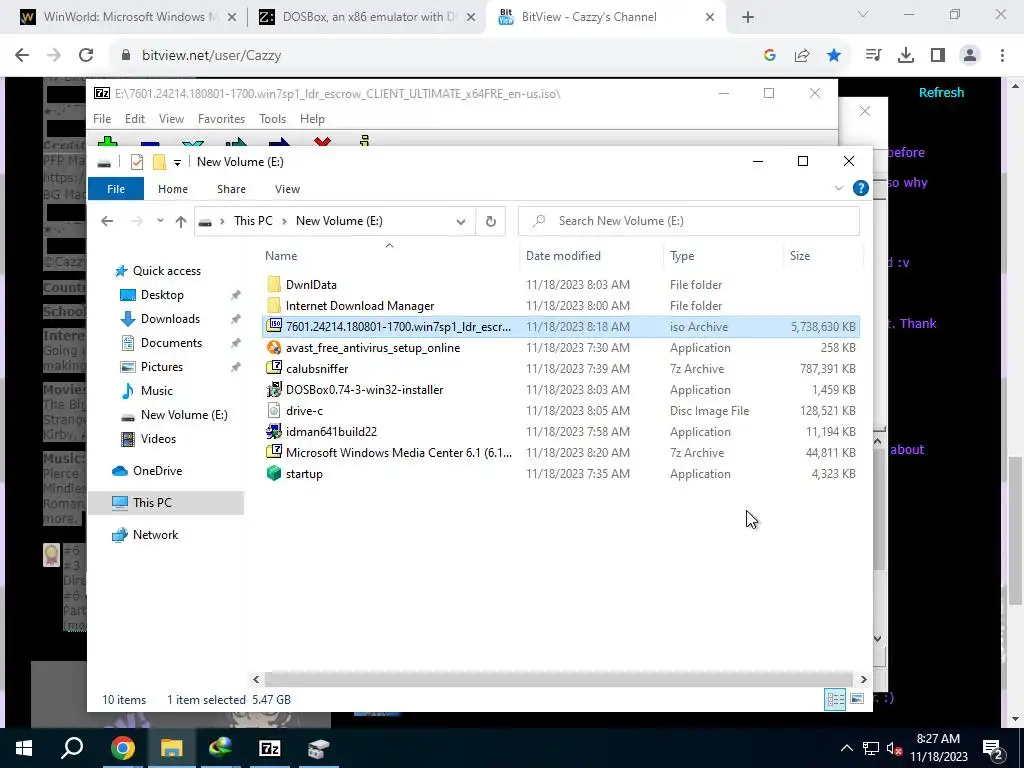Expand the address bar history dropdown
This screenshot has width=1024, height=768.
point(460,221)
